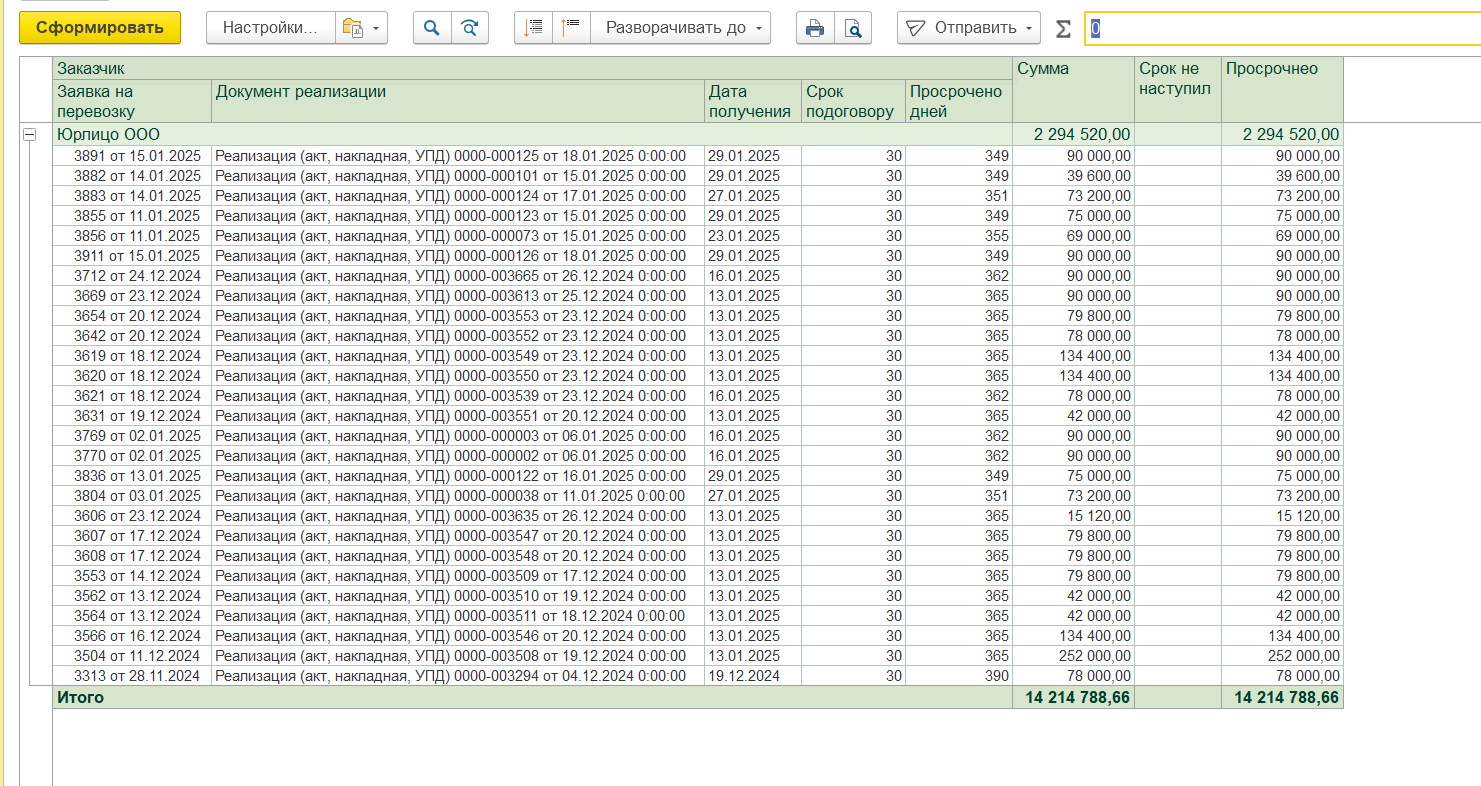The image size is (1481, 786).
Task: Select group total 2 294 520,00 in Сумма
Action: [1074, 134]
